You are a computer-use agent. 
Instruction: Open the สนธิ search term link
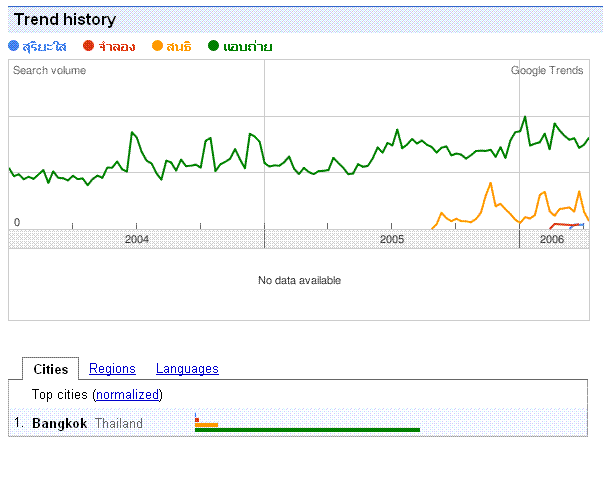coord(179,47)
